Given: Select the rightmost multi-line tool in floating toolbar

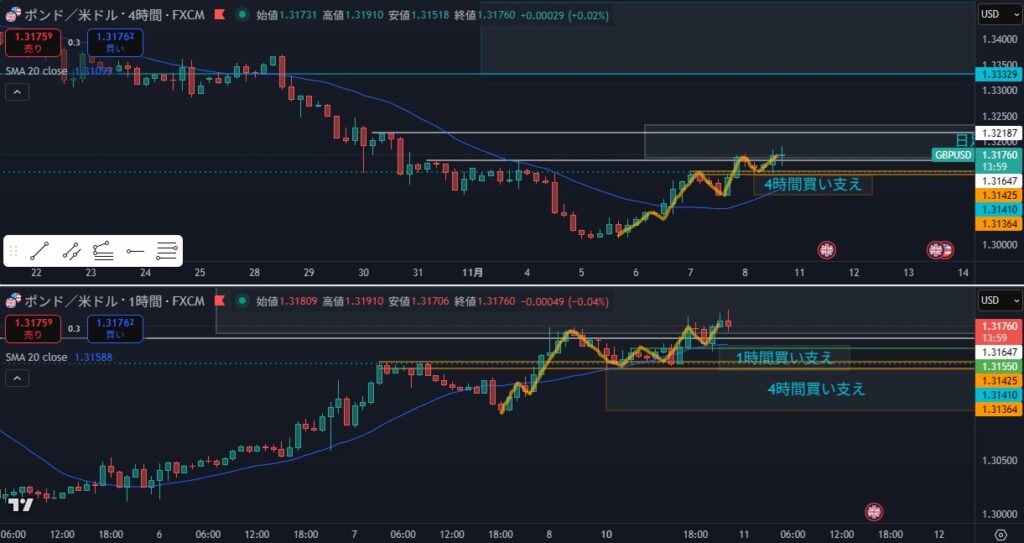Looking at the screenshot, I should [x=167, y=252].
